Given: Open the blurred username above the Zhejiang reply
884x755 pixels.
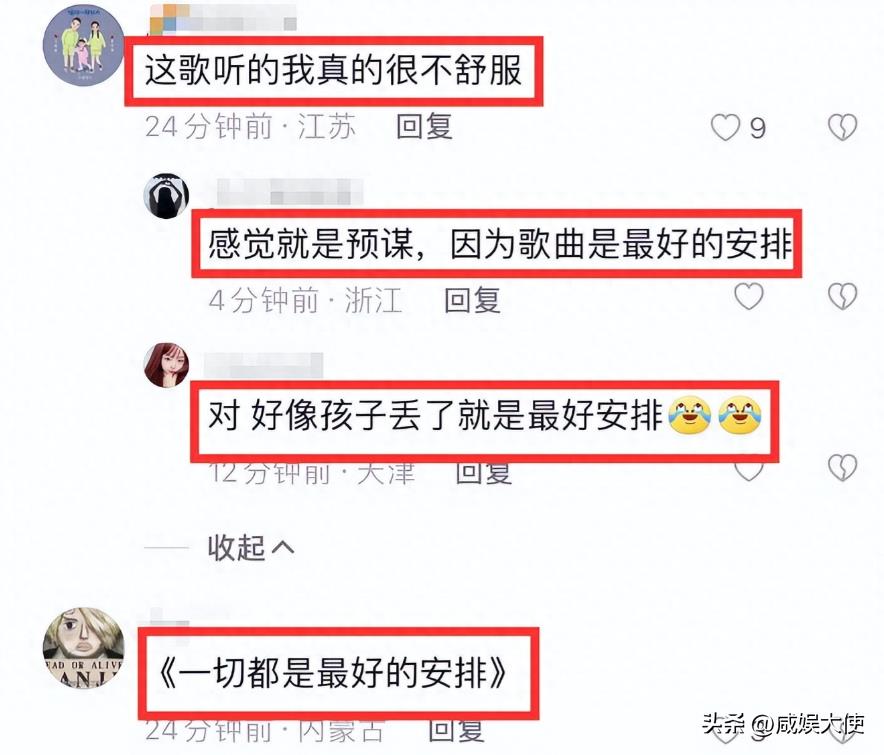Looking at the screenshot, I should 289,192.
